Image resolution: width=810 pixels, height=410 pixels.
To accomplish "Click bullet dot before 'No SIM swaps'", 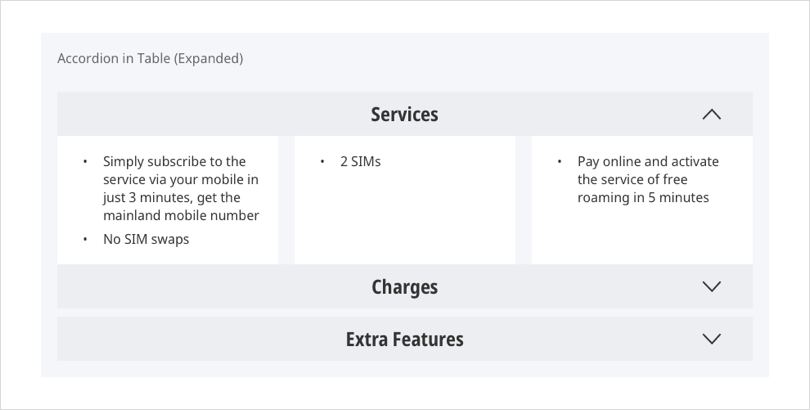I will [x=86, y=239].
